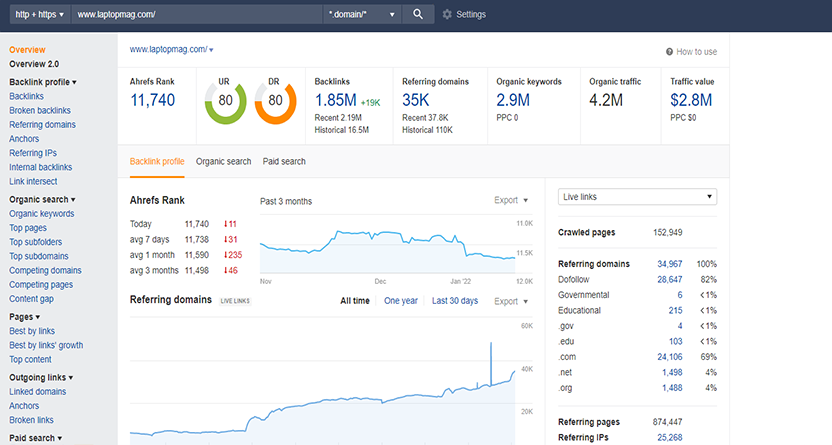Screen dimensions: 832x445
Task: Click referring domains total 34,967
Action: 670,264
